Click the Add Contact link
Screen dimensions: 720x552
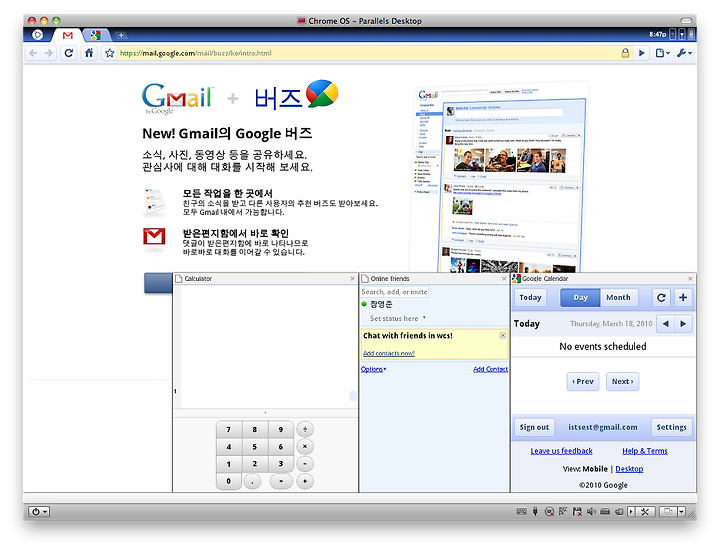point(490,369)
